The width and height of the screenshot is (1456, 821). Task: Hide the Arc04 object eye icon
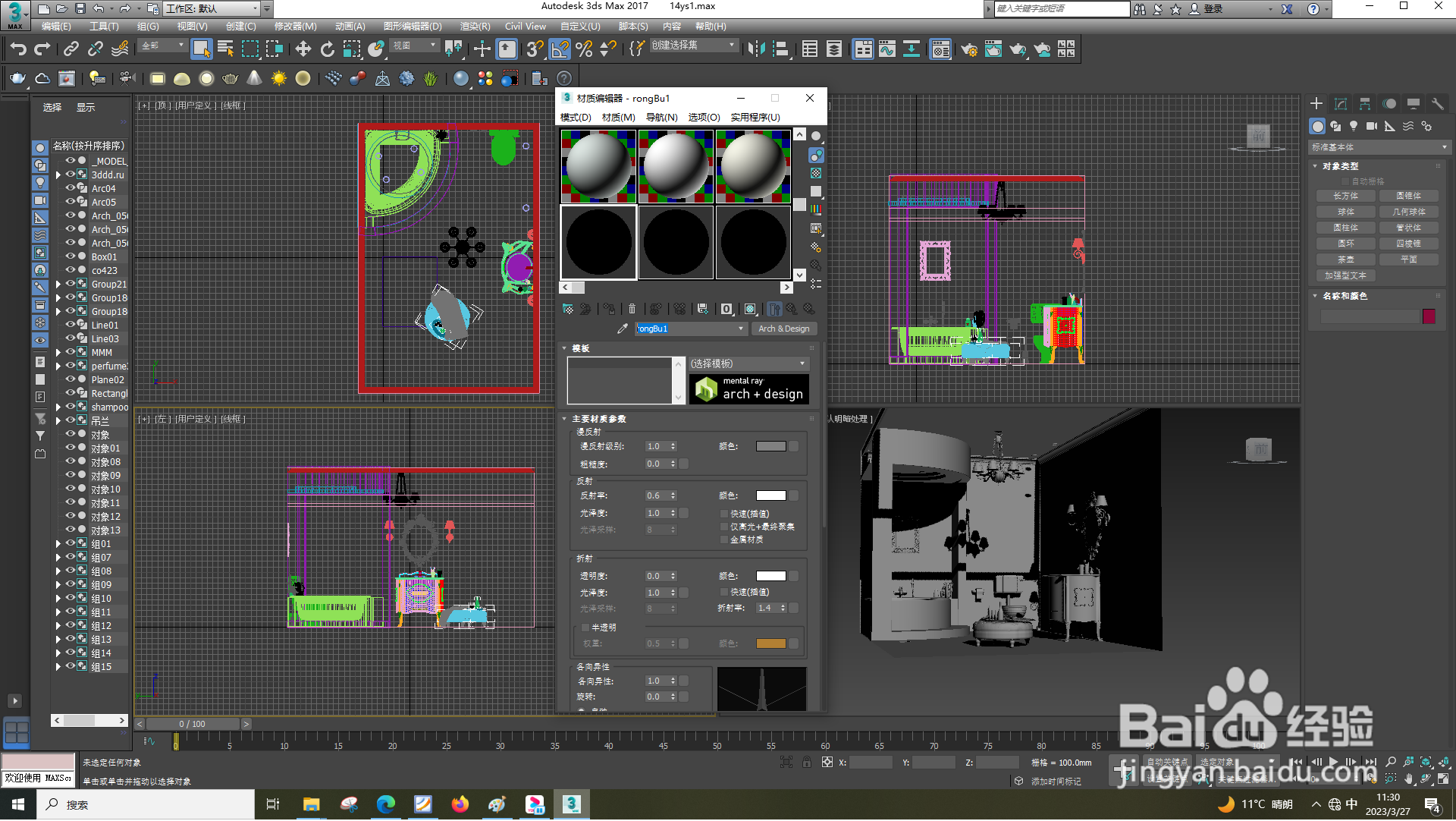click(x=70, y=188)
